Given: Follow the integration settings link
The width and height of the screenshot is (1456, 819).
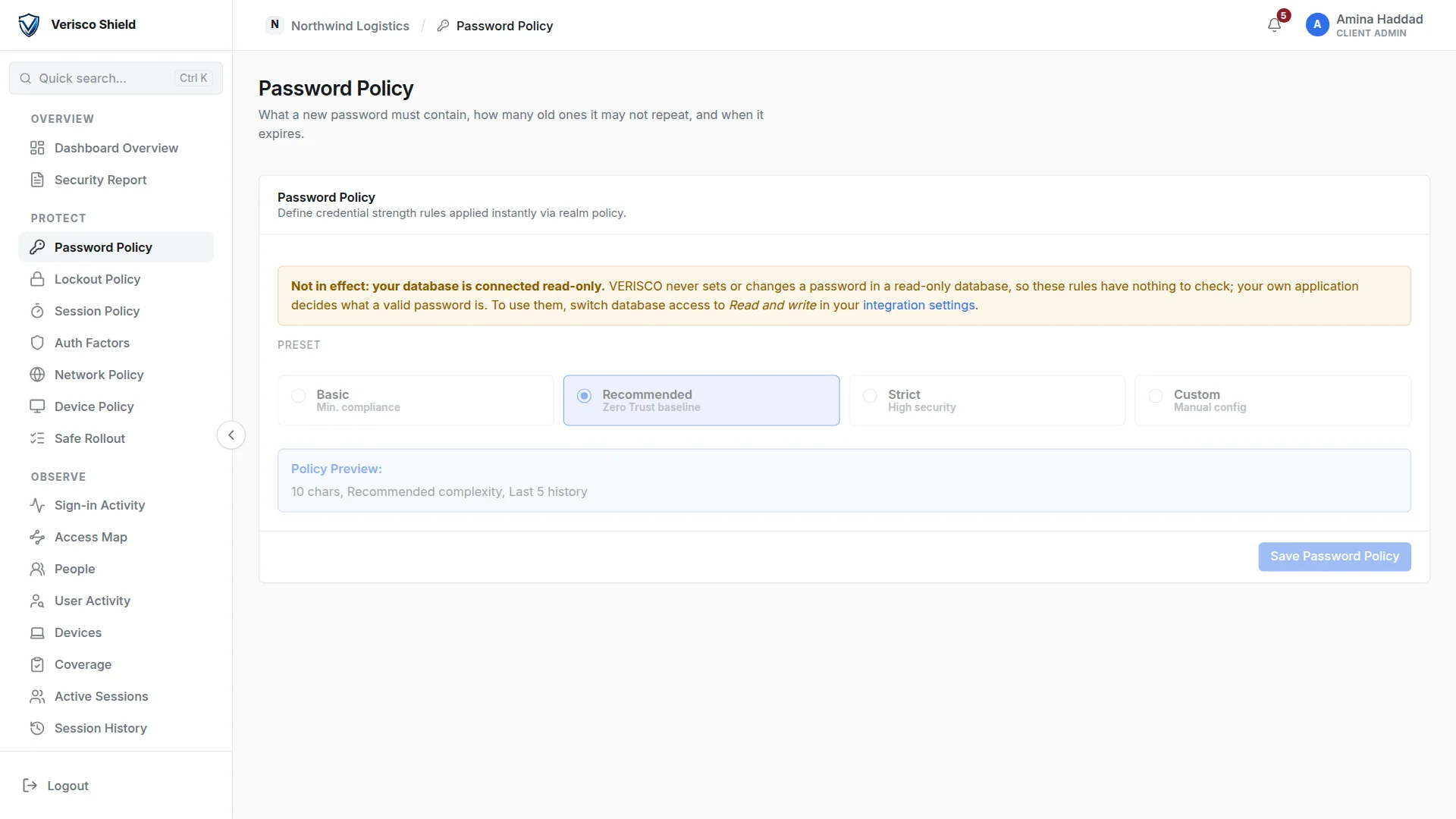Looking at the screenshot, I should [x=918, y=305].
